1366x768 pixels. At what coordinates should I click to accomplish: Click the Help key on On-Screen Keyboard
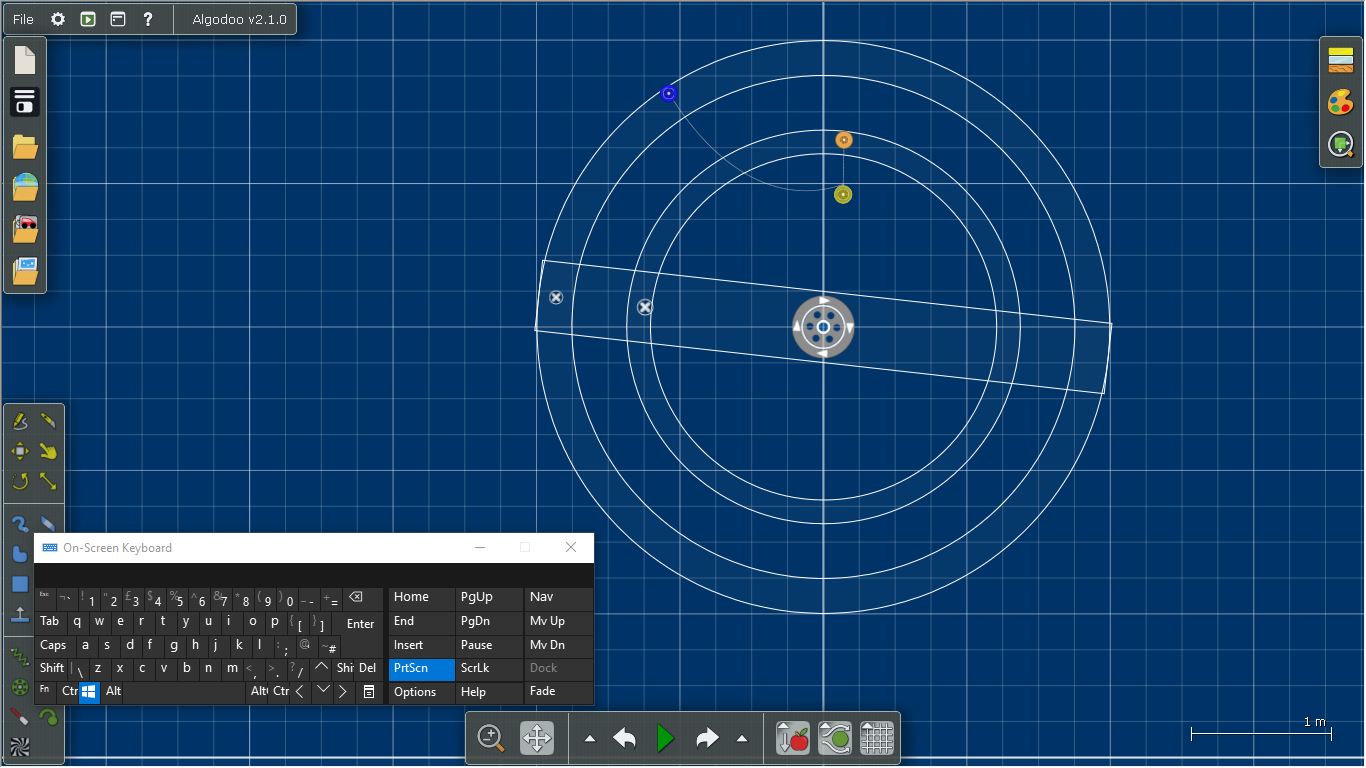pos(489,692)
